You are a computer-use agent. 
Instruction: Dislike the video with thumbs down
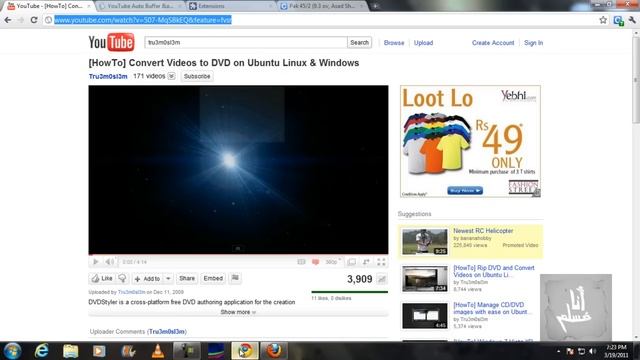(x=122, y=278)
